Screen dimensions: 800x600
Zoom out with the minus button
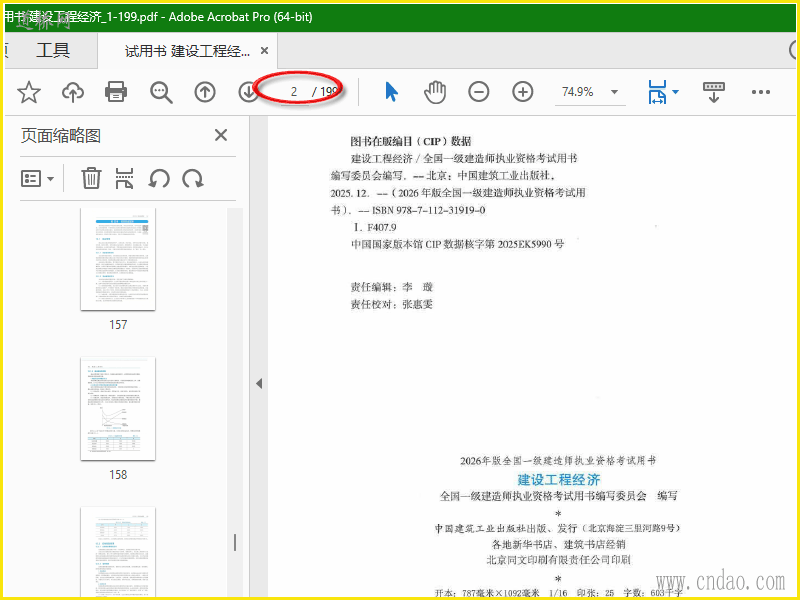click(x=479, y=92)
